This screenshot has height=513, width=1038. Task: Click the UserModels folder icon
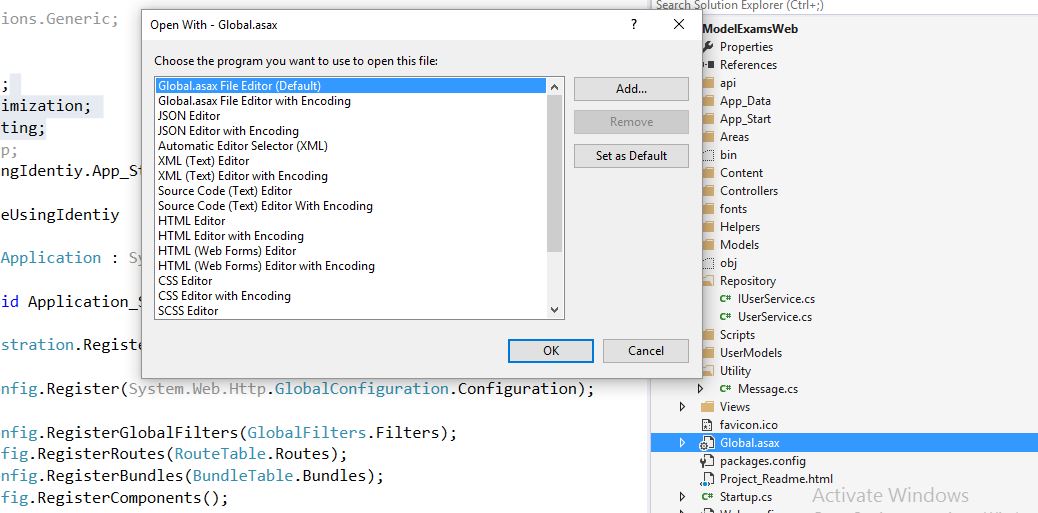pyautogui.click(x=708, y=353)
